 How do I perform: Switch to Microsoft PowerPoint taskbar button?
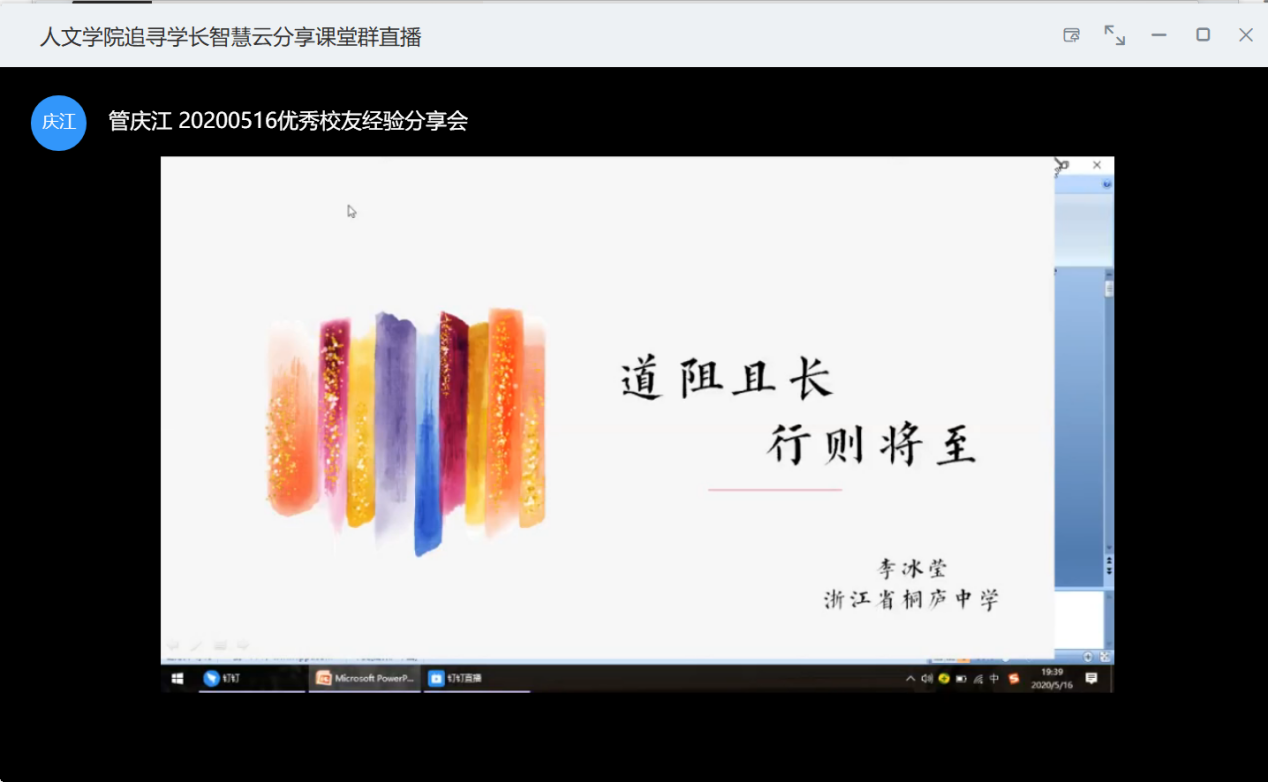click(x=364, y=678)
